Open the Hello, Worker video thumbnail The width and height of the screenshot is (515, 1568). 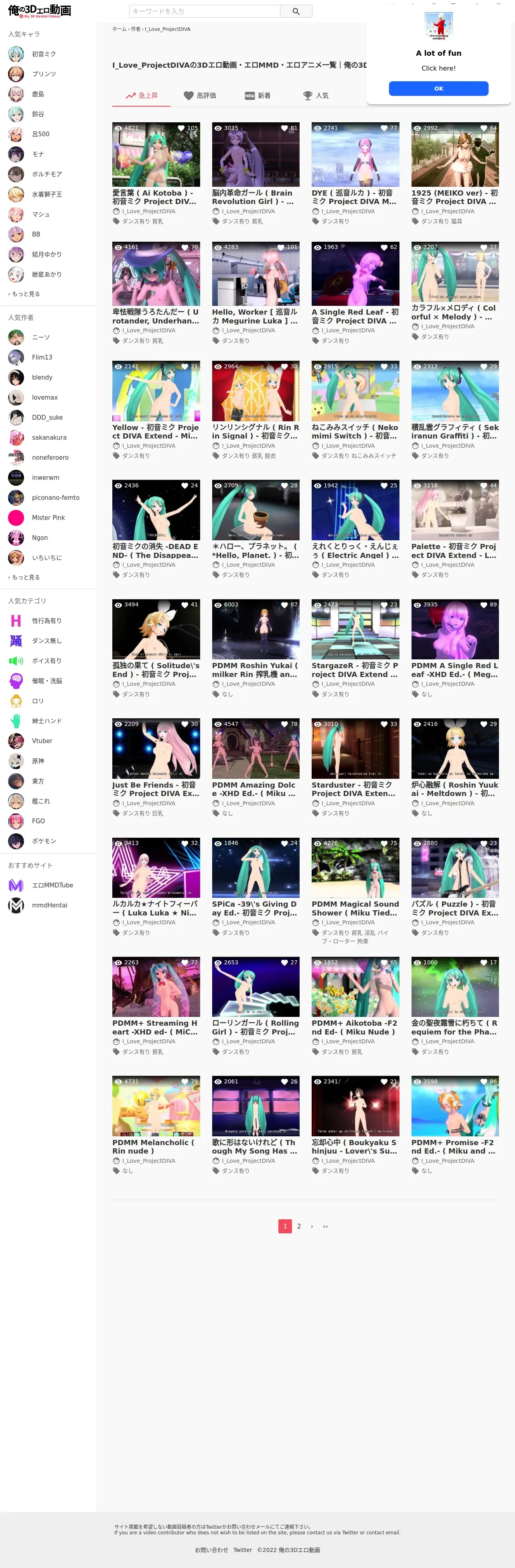(255, 274)
